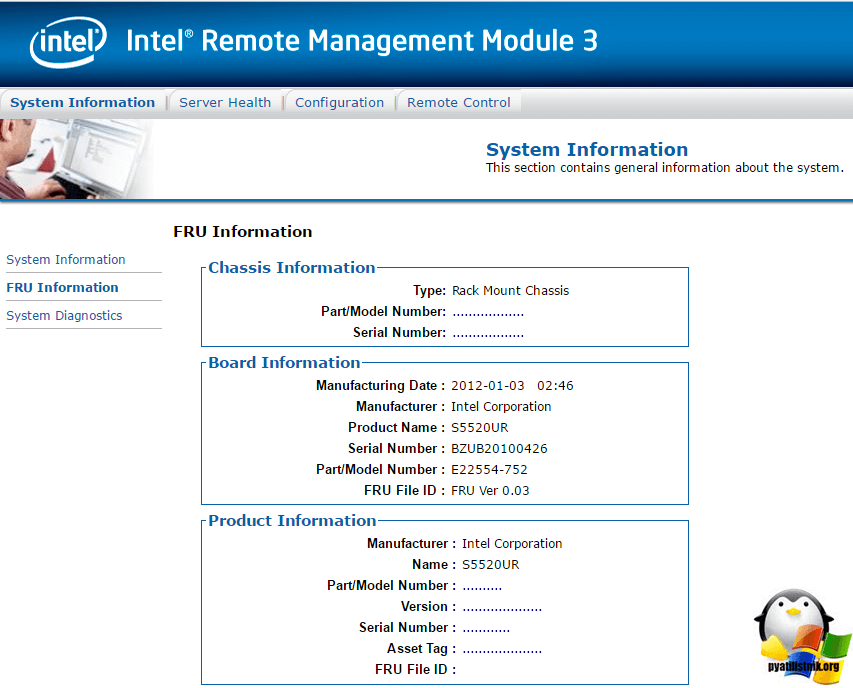853x688 pixels.
Task: Click the Intel logo in the header
Action: [69, 43]
